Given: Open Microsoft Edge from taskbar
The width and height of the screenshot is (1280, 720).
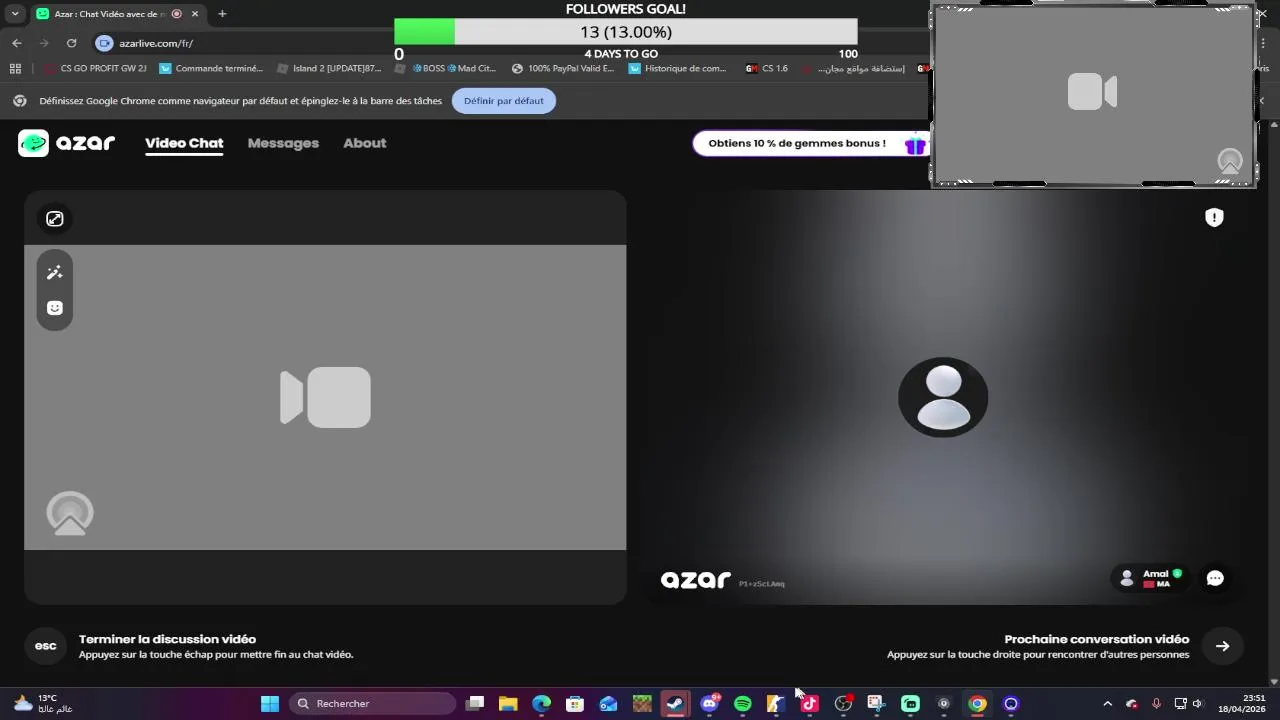Looking at the screenshot, I should click(x=541, y=704).
